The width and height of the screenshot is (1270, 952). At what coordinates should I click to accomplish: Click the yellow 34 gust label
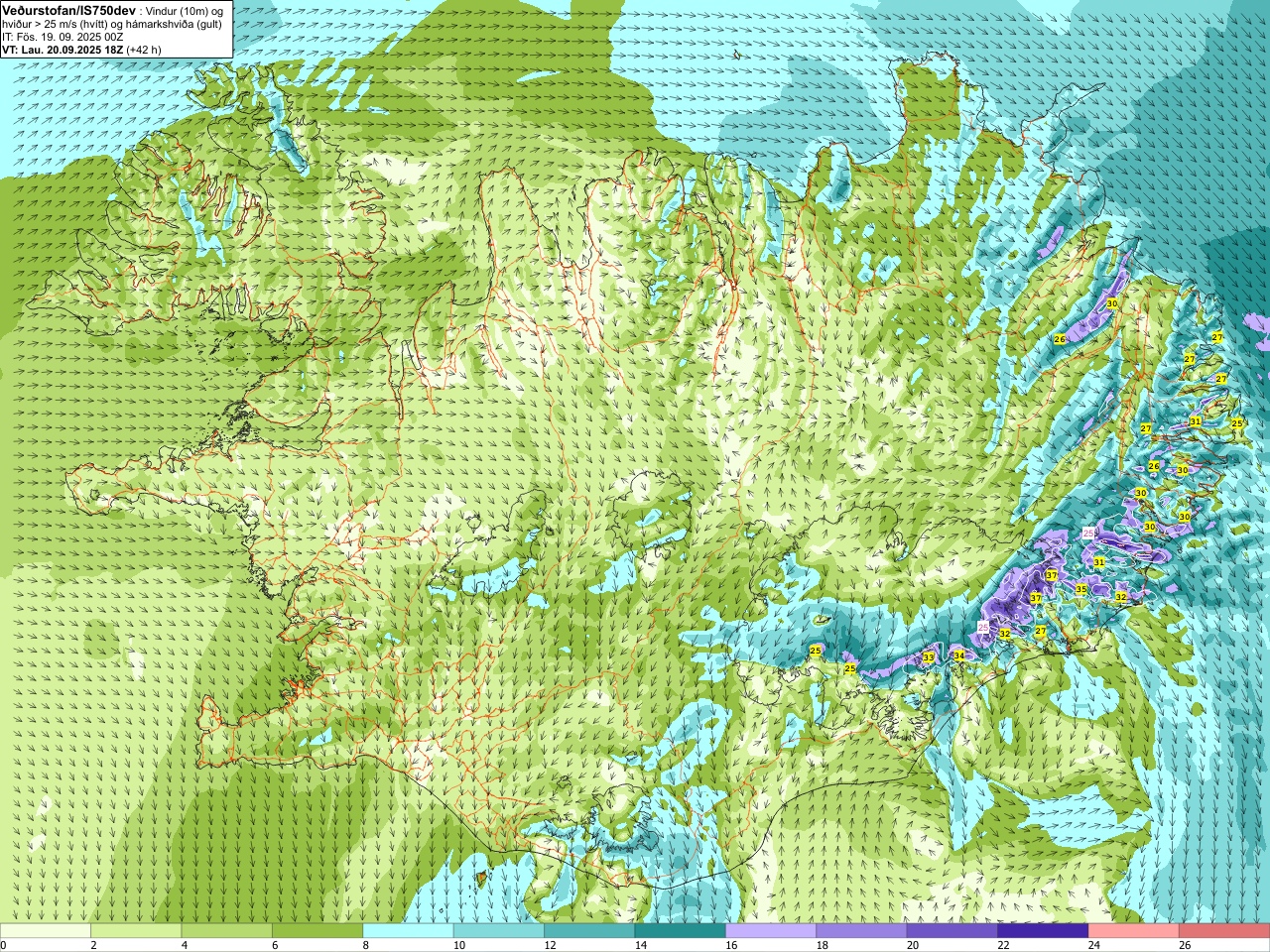point(959,655)
